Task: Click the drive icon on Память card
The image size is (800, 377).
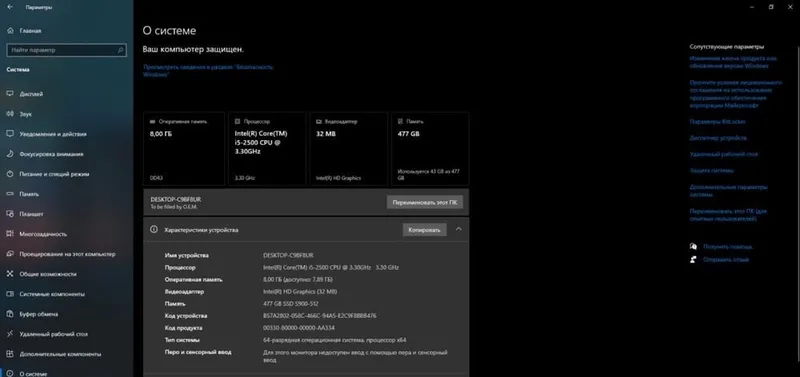Action: 401,122
